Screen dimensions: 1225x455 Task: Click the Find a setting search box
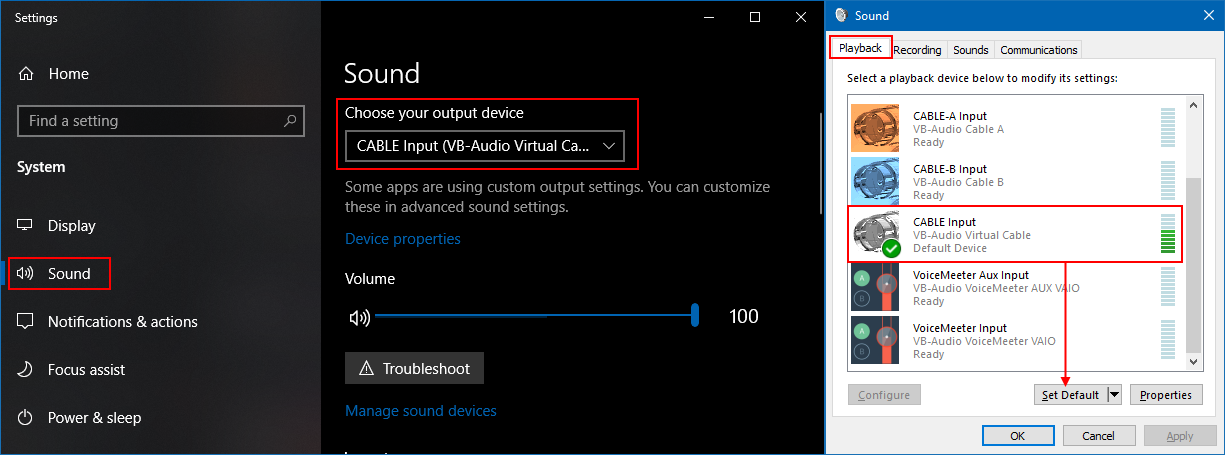[x=161, y=121]
